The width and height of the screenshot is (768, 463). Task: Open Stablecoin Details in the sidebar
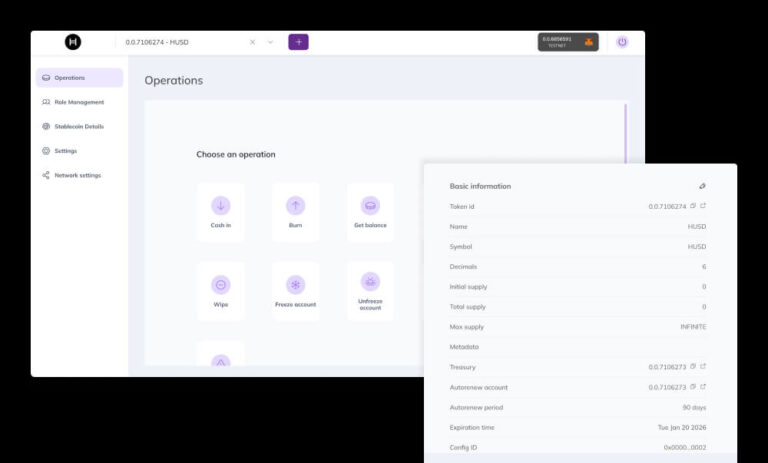pos(79,126)
